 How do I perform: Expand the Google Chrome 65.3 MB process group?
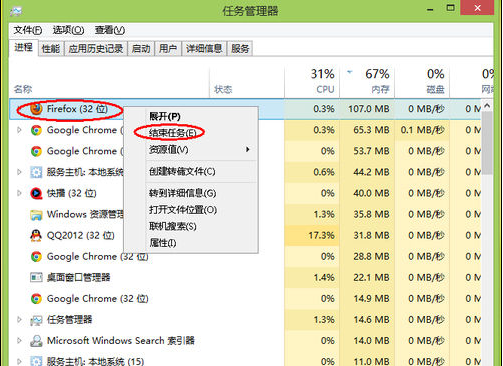coord(19,130)
